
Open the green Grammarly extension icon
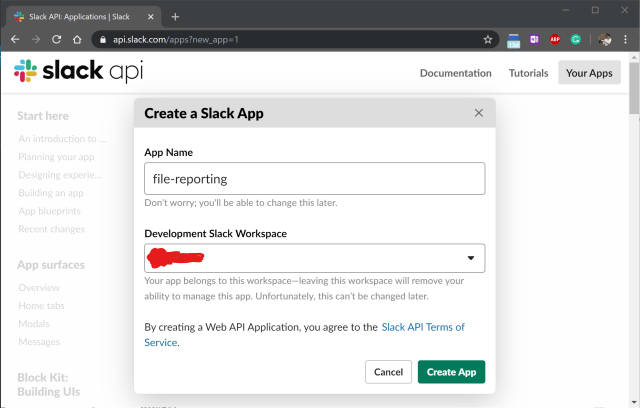pos(576,40)
